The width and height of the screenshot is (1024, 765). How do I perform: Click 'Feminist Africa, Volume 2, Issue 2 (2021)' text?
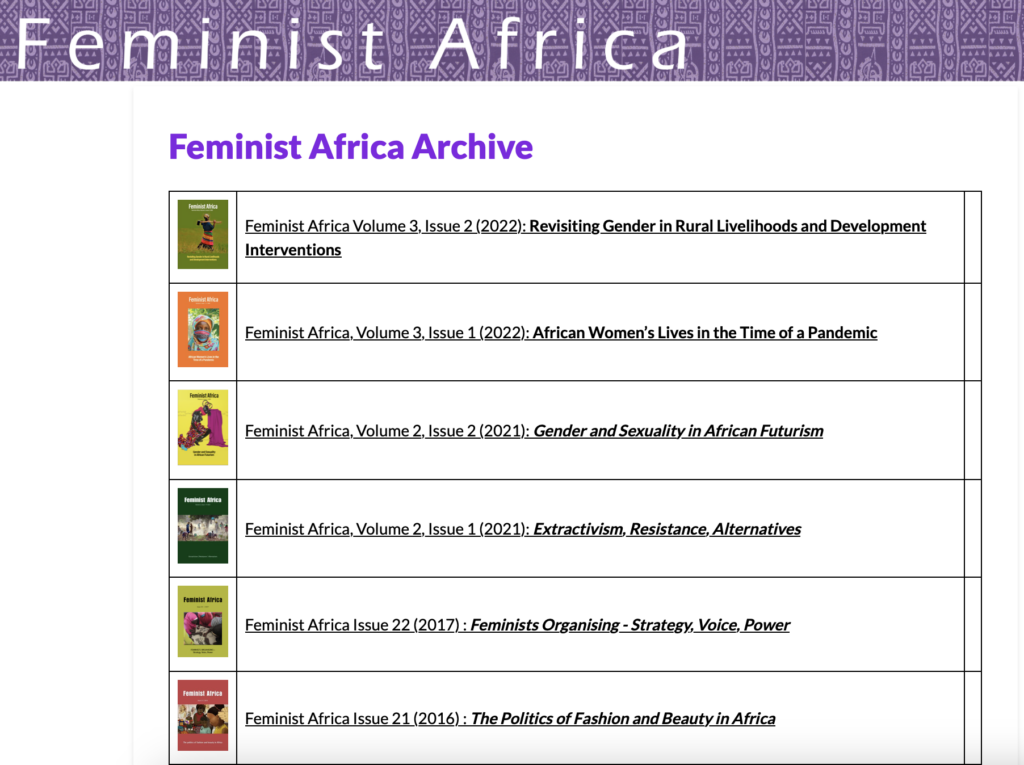point(386,431)
